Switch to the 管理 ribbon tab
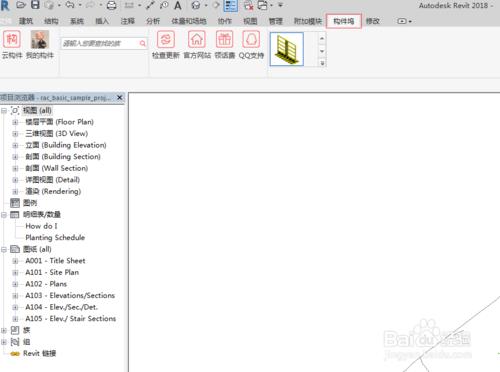The width and height of the screenshot is (500, 372). [276, 21]
